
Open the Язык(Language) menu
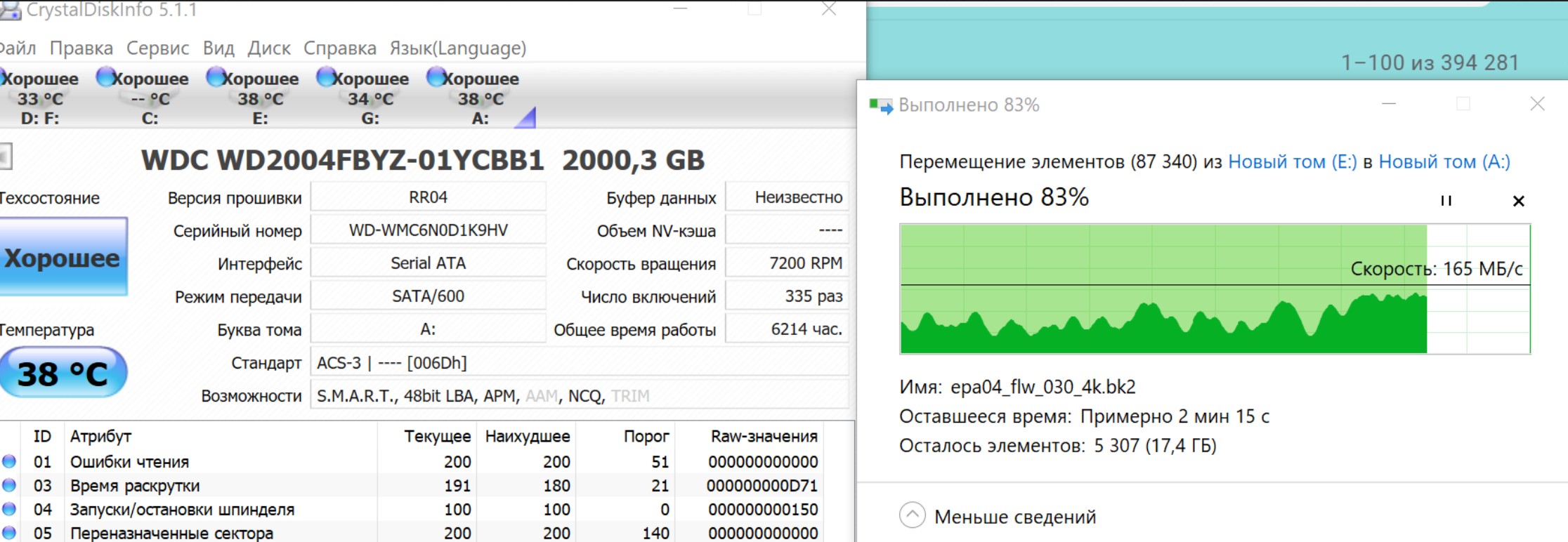click(457, 48)
